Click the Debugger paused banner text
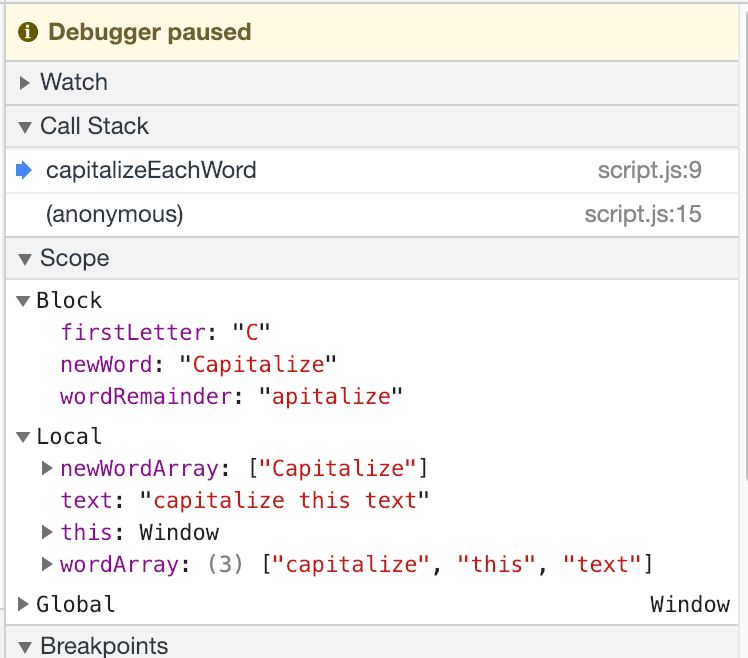The image size is (748, 658). [x=150, y=32]
